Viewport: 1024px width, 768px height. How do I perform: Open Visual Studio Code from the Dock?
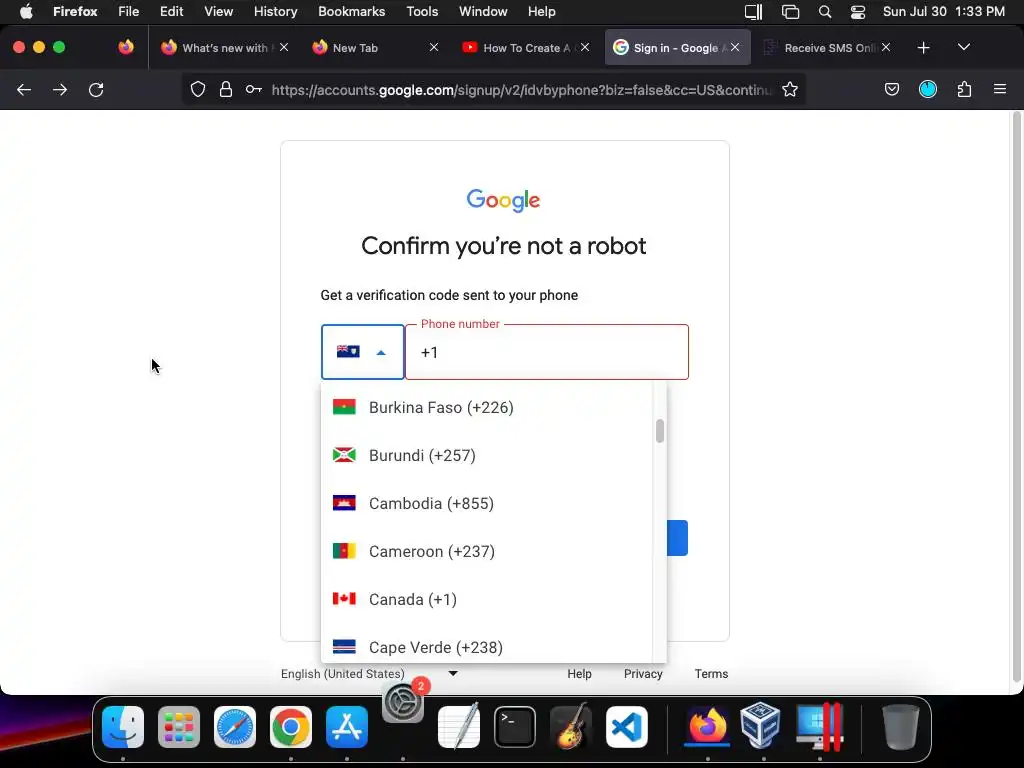(x=627, y=727)
